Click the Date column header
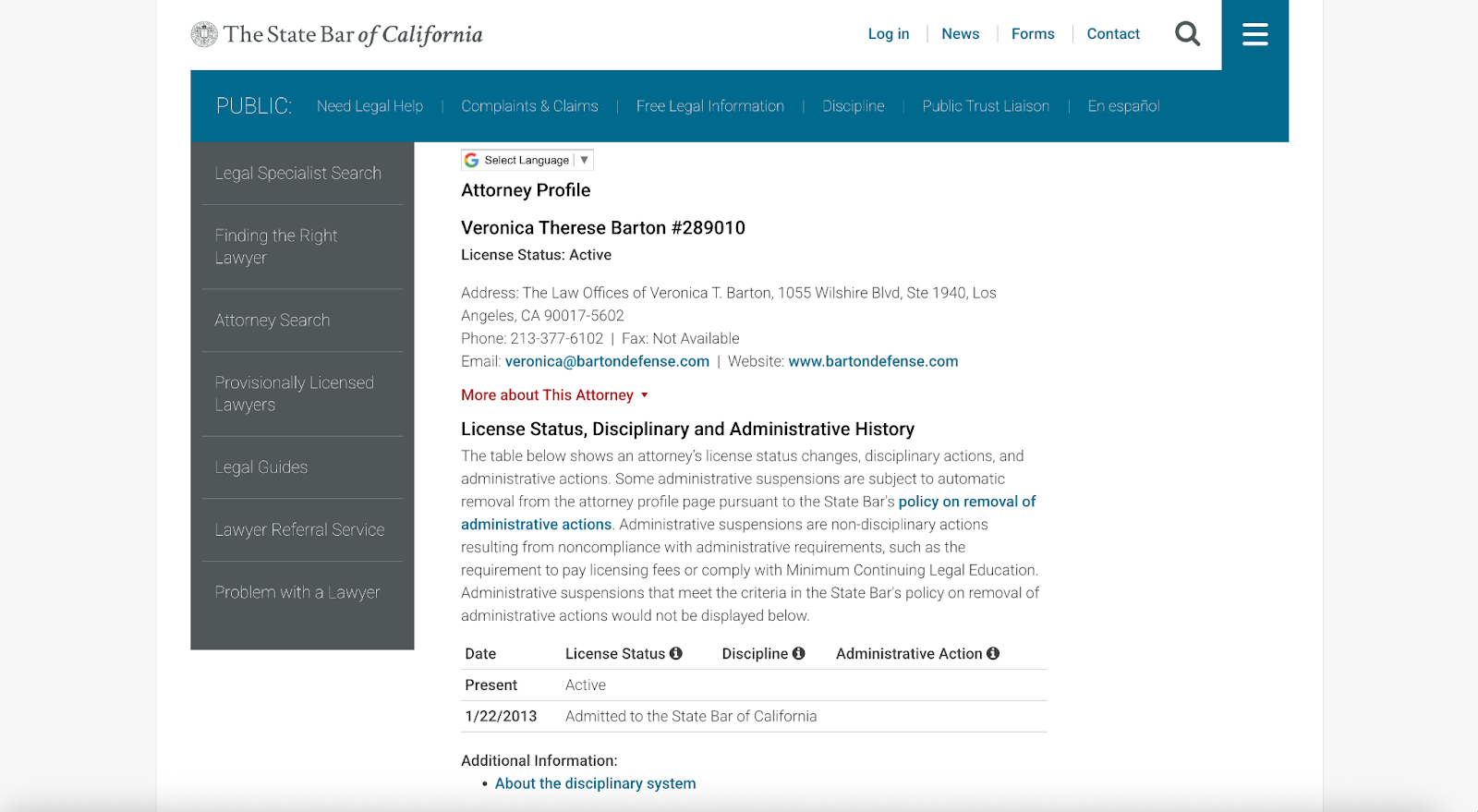Image resolution: width=1478 pixels, height=812 pixels. tap(480, 654)
